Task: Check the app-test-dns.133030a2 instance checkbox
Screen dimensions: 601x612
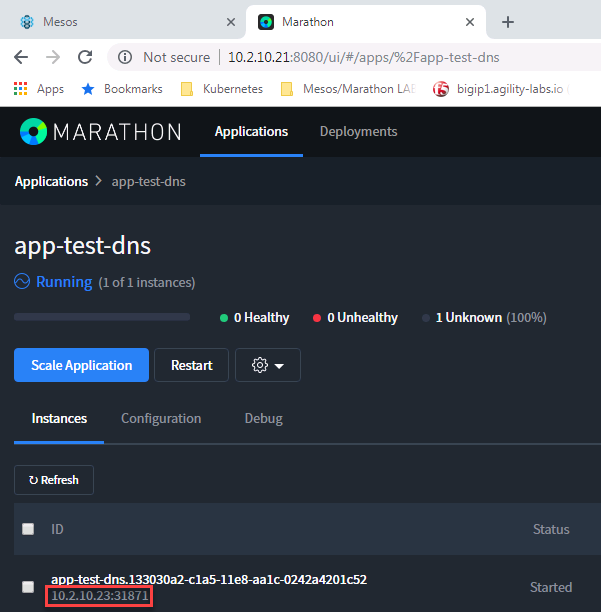Action: [x=28, y=587]
